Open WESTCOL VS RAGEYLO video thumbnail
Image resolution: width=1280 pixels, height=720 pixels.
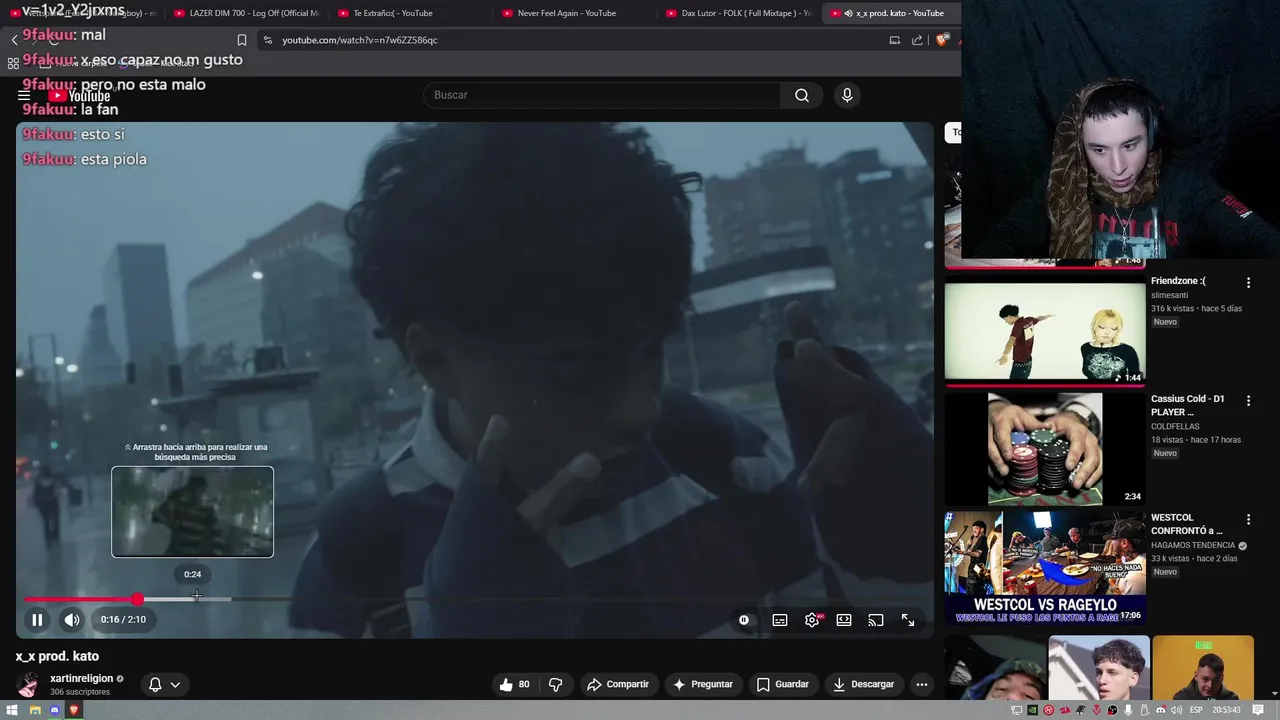click(1045, 568)
